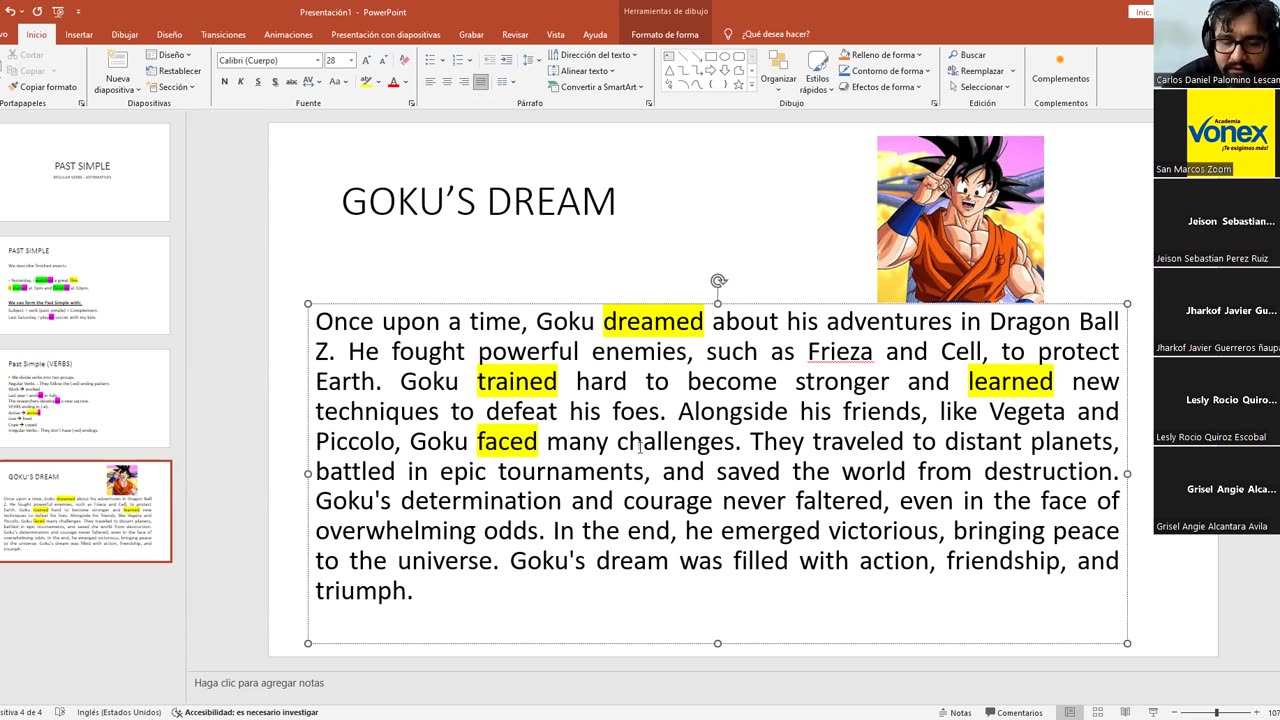The width and height of the screenshot is (1280, 720).
Task: Expand the Diseño layout dropdown
Action: (x=169, y=55)
